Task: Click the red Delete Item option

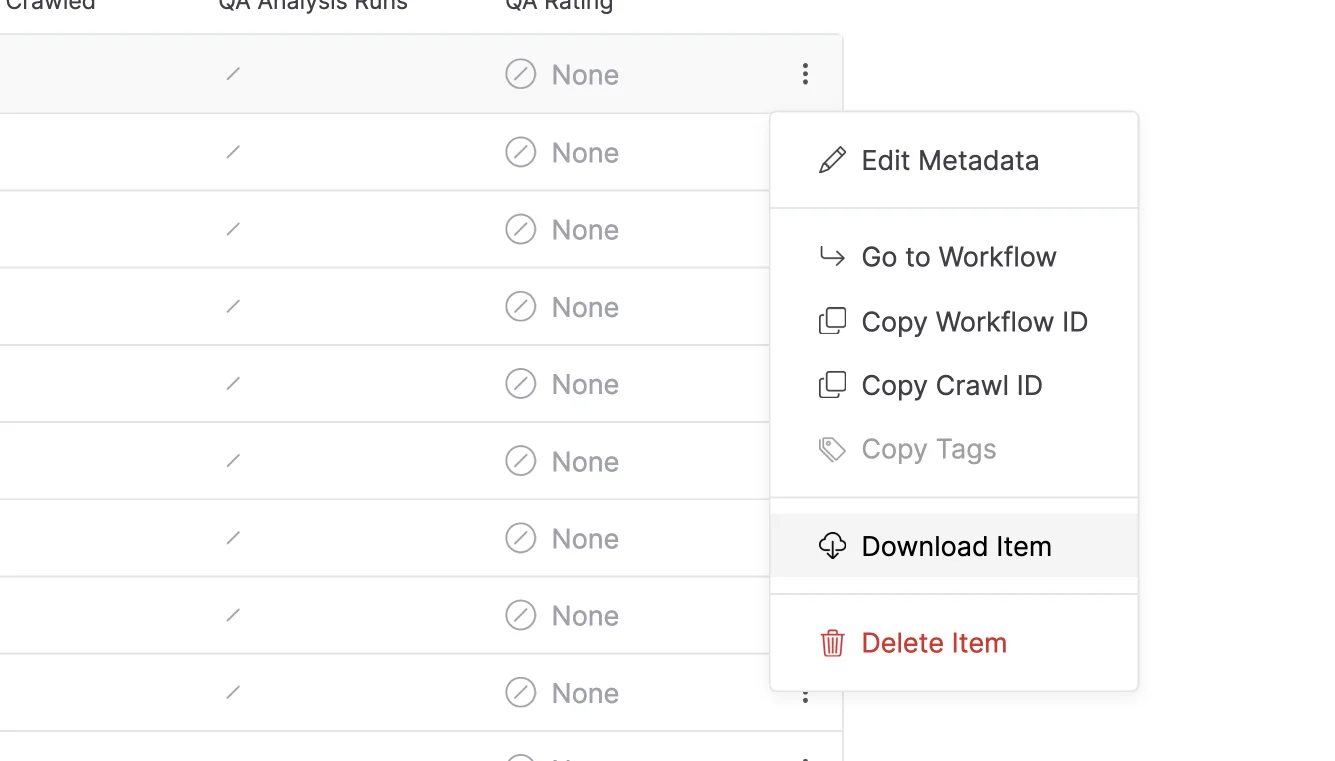Action: [954, 643]
